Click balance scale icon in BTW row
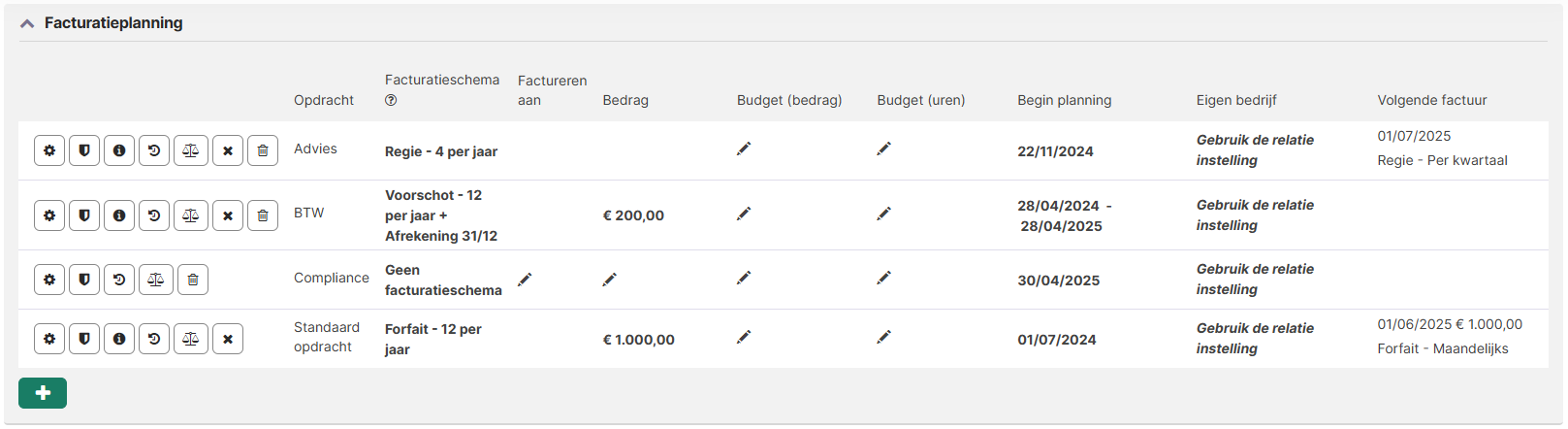Screen dimensions: 1568x429 pos(191,215)
